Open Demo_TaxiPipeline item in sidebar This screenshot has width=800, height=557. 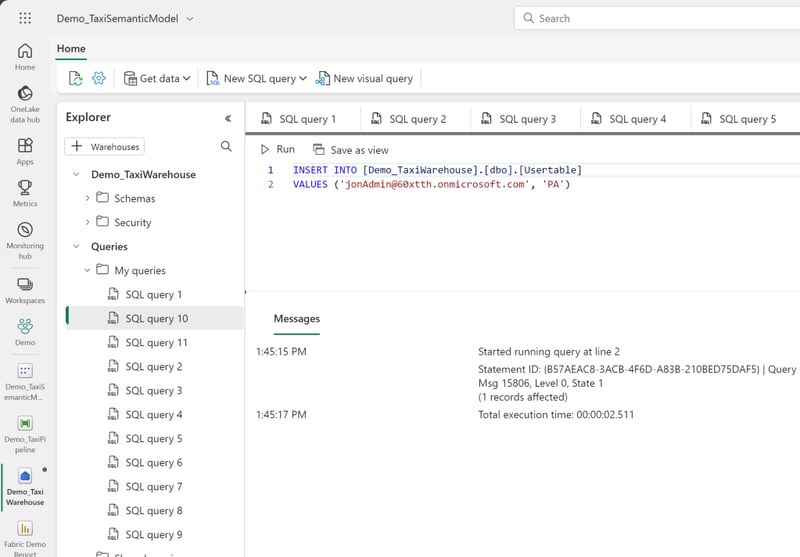pyautogui.click(x=25, y=435)
